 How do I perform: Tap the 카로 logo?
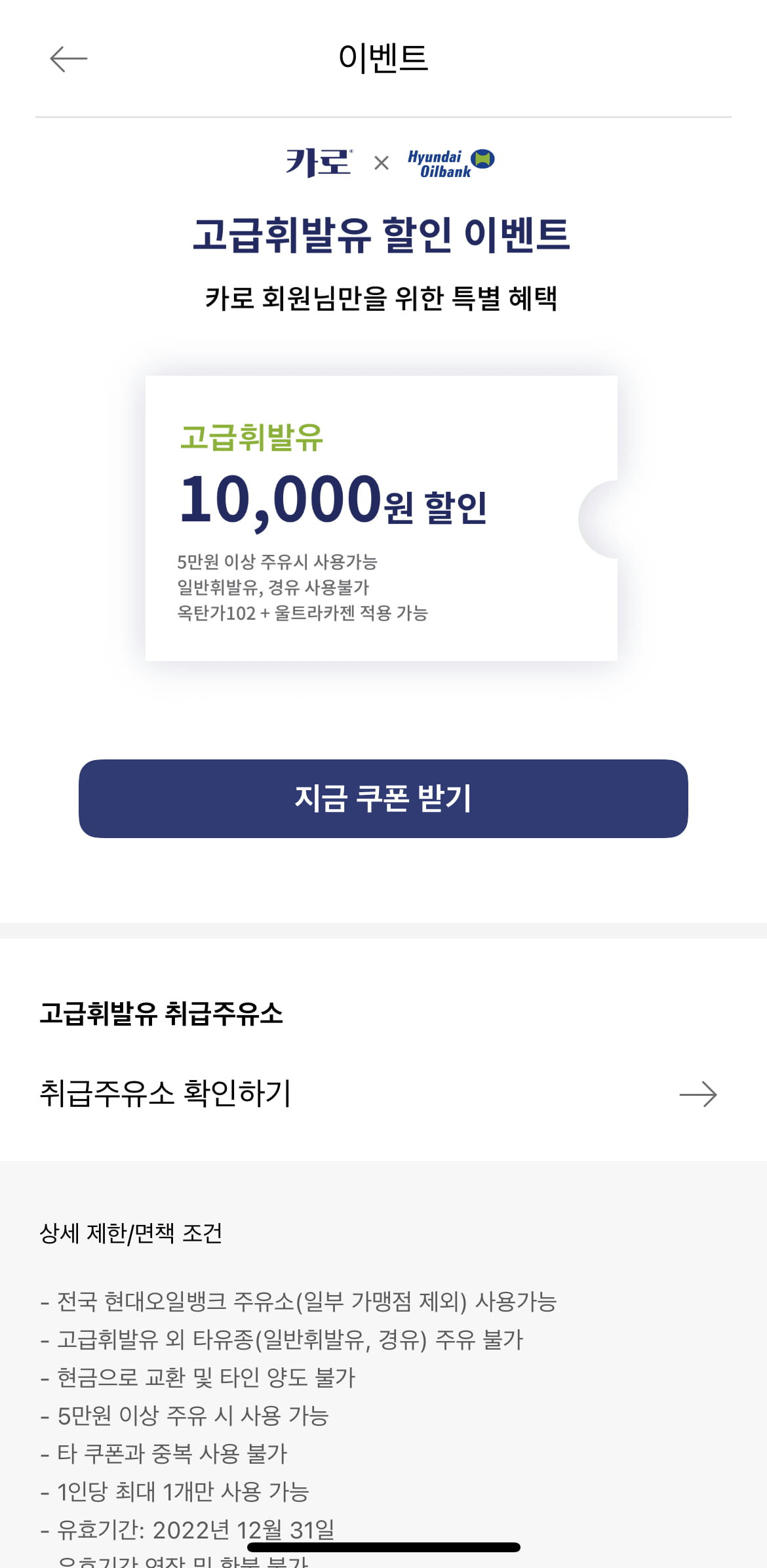pyautogui.click(x=319, y=162)
